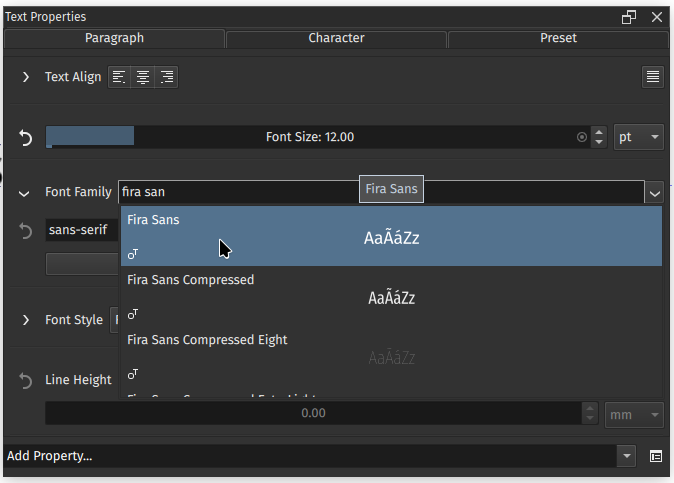Open the Font Family dropdown arrow
Image resolution: width=674 pixels, height=483 pixels.
tap(655, 193)
